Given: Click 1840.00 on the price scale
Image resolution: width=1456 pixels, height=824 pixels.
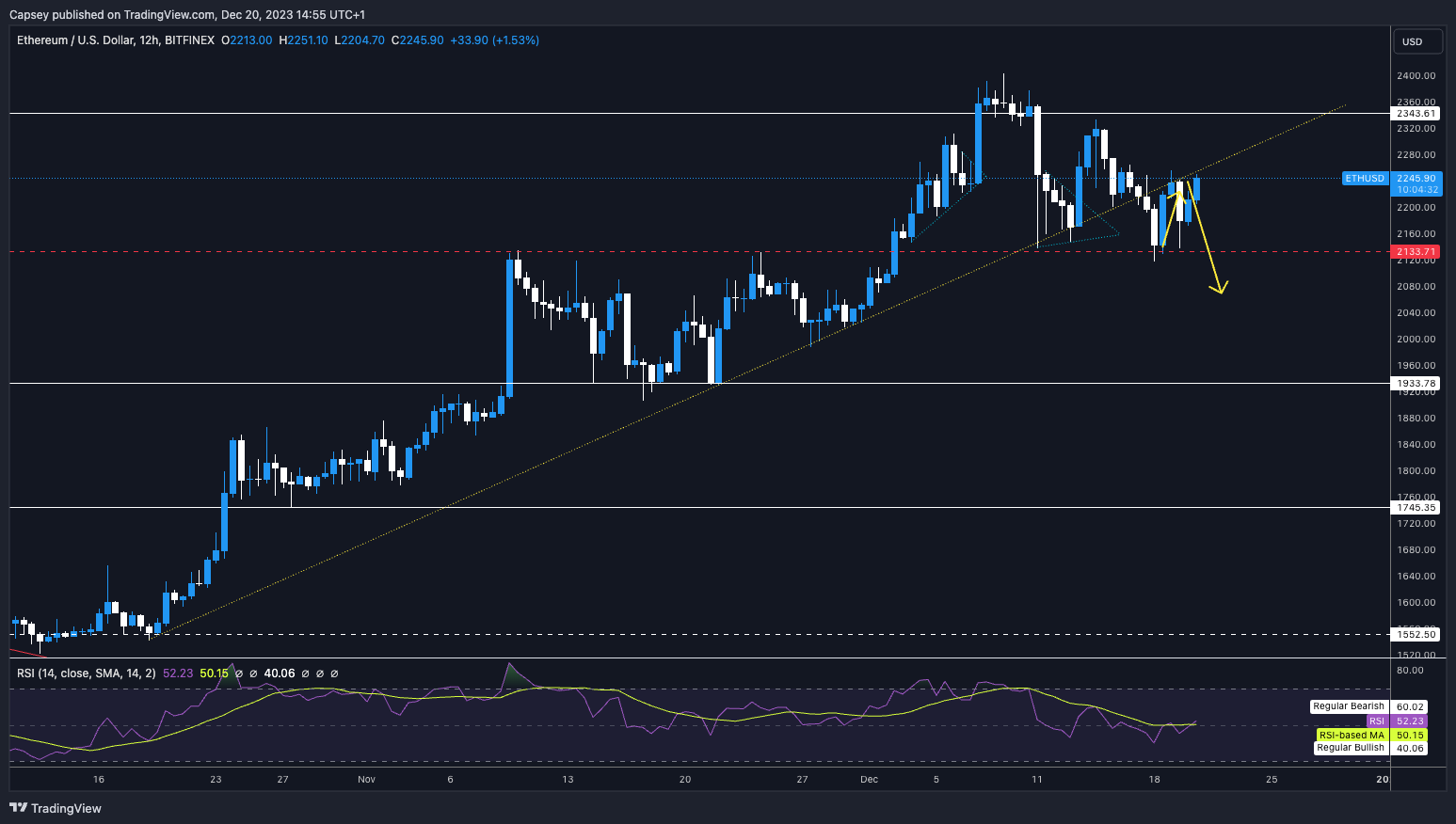Looking at the screenshot, I should tap(1416, 444).
